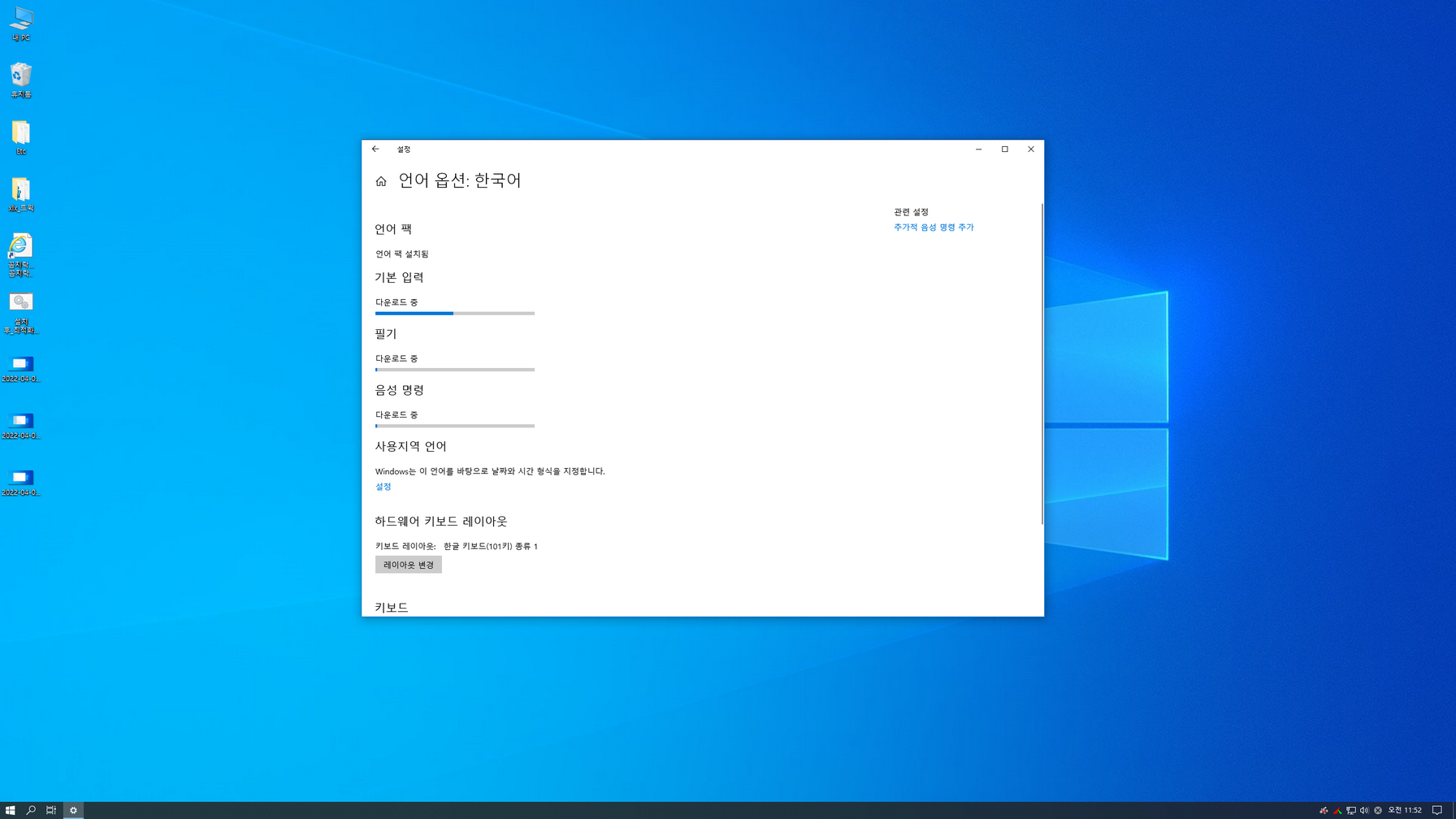Select the Etc folder on desktop
Screen dimensions: 1456x819
click(21, 137)
